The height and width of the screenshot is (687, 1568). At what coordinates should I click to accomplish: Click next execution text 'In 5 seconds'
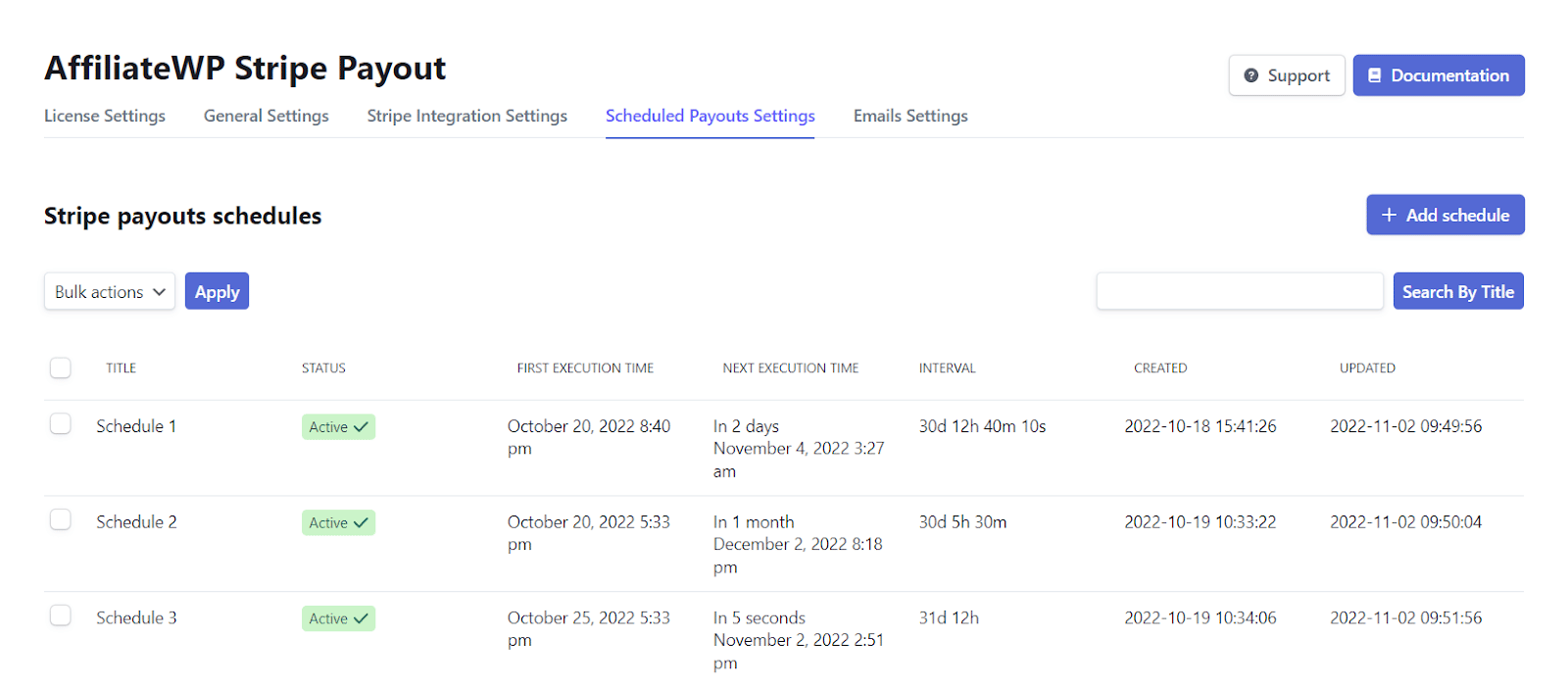759,618
